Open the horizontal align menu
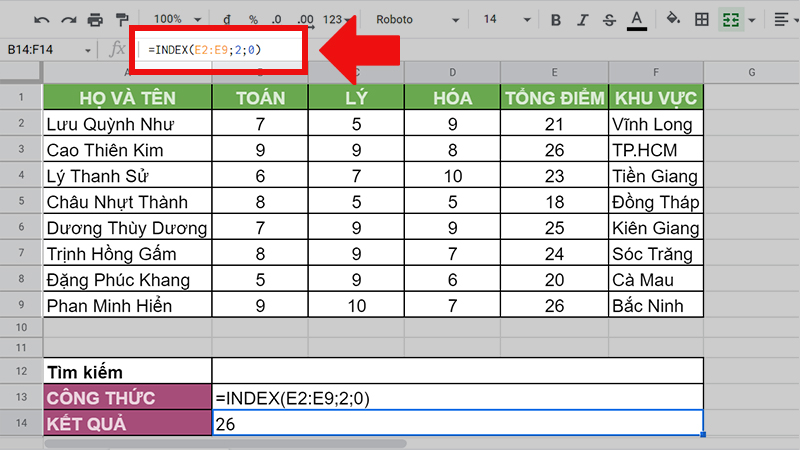Screen dimensions: 800x450 click(x=781, y=19)
